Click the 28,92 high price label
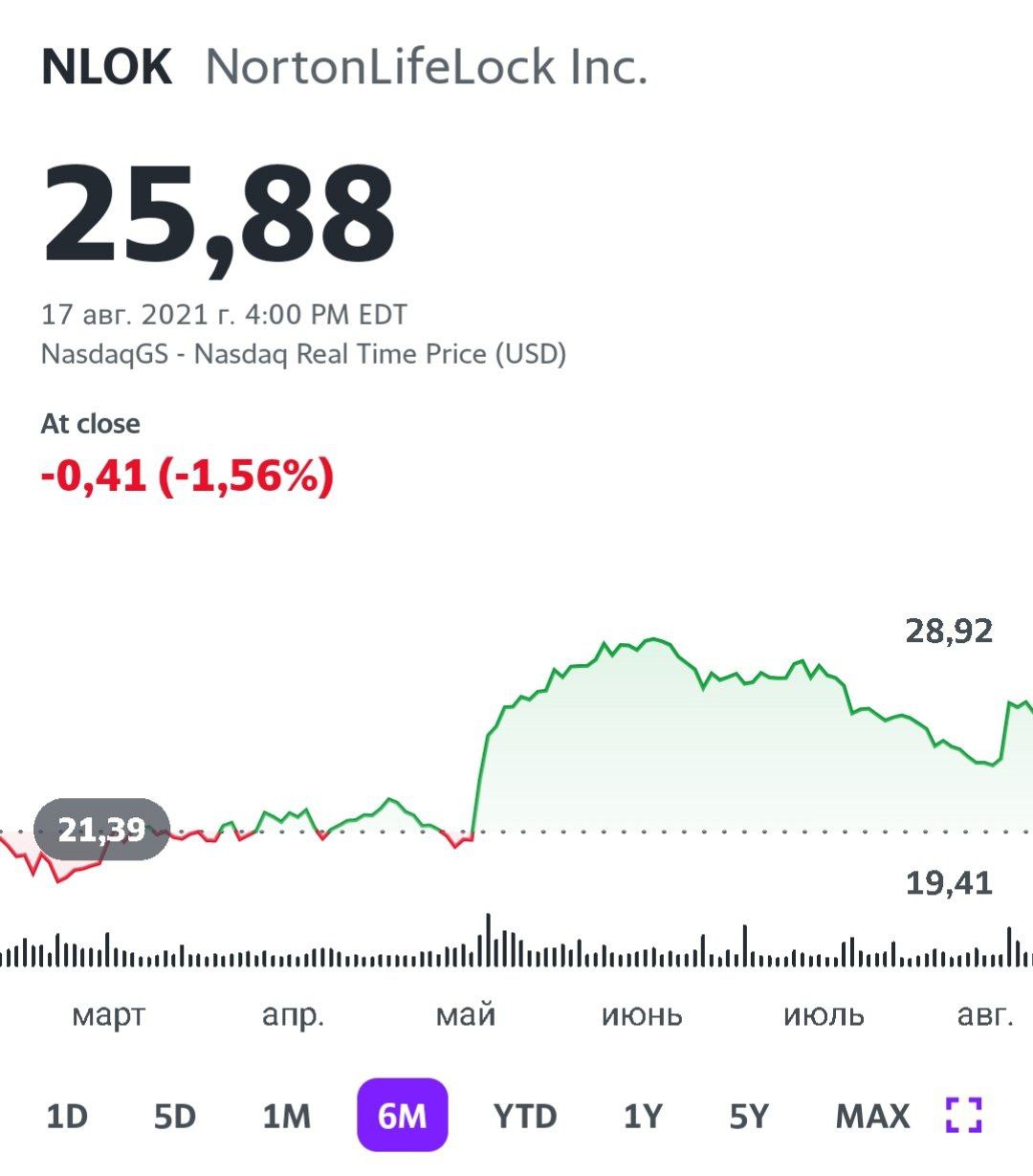 [949, 631]
